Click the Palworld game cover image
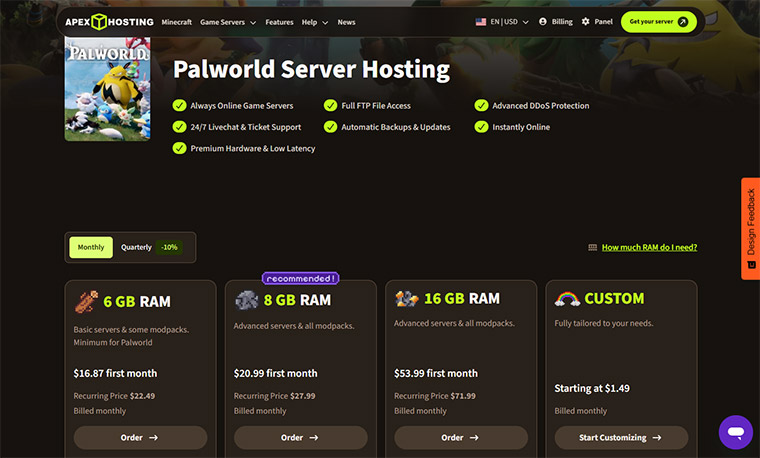This screenshot has width=760, height=458. click(108, 89)
